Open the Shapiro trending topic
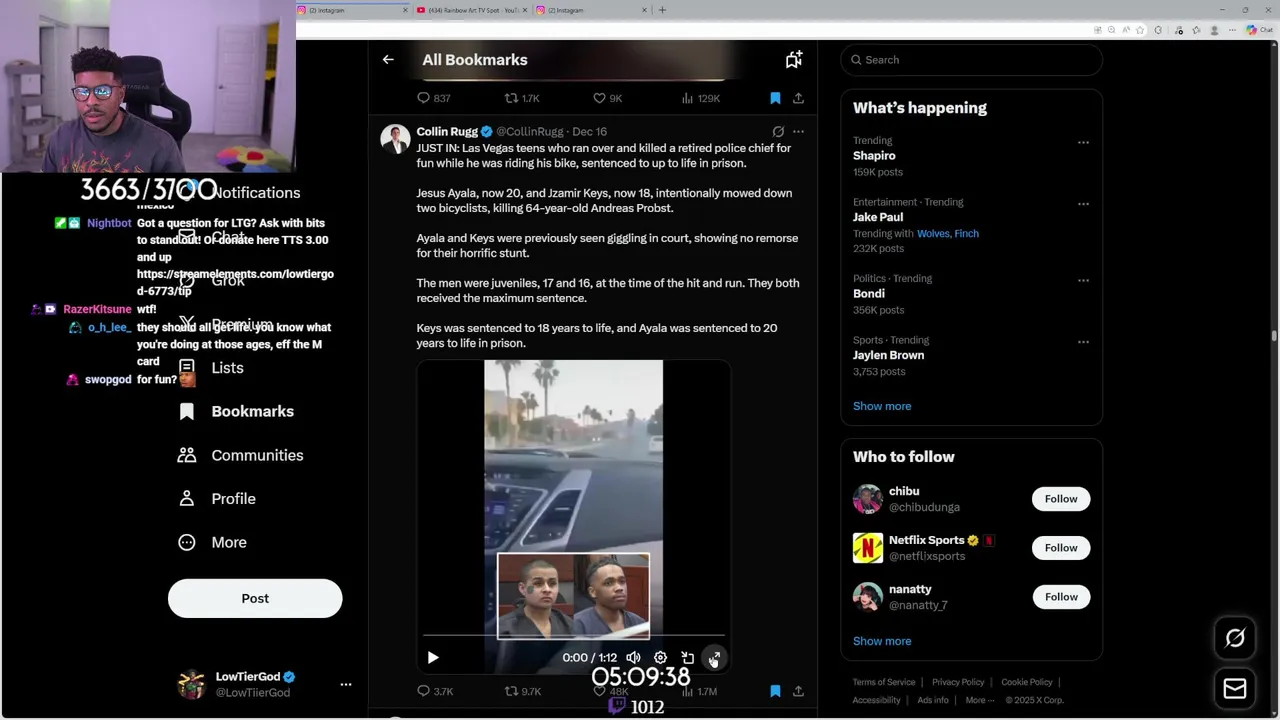The height and width of the screenshot is (720, 1280). coord(874,156)
